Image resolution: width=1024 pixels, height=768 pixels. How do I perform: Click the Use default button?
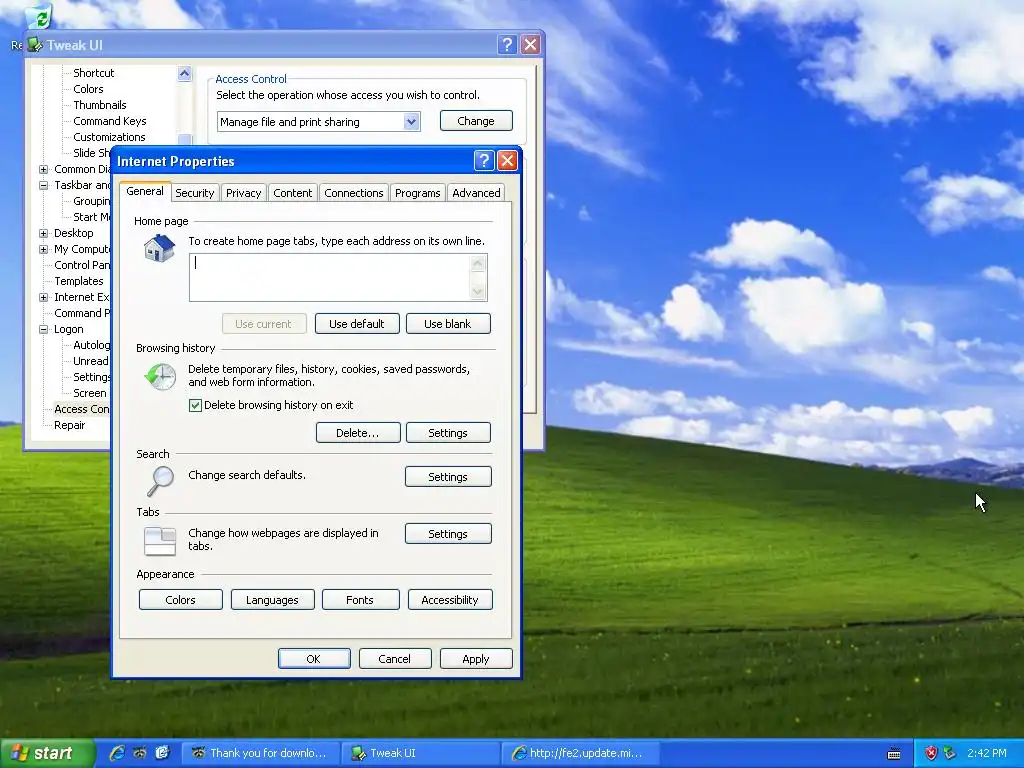[x=357, y=324]
